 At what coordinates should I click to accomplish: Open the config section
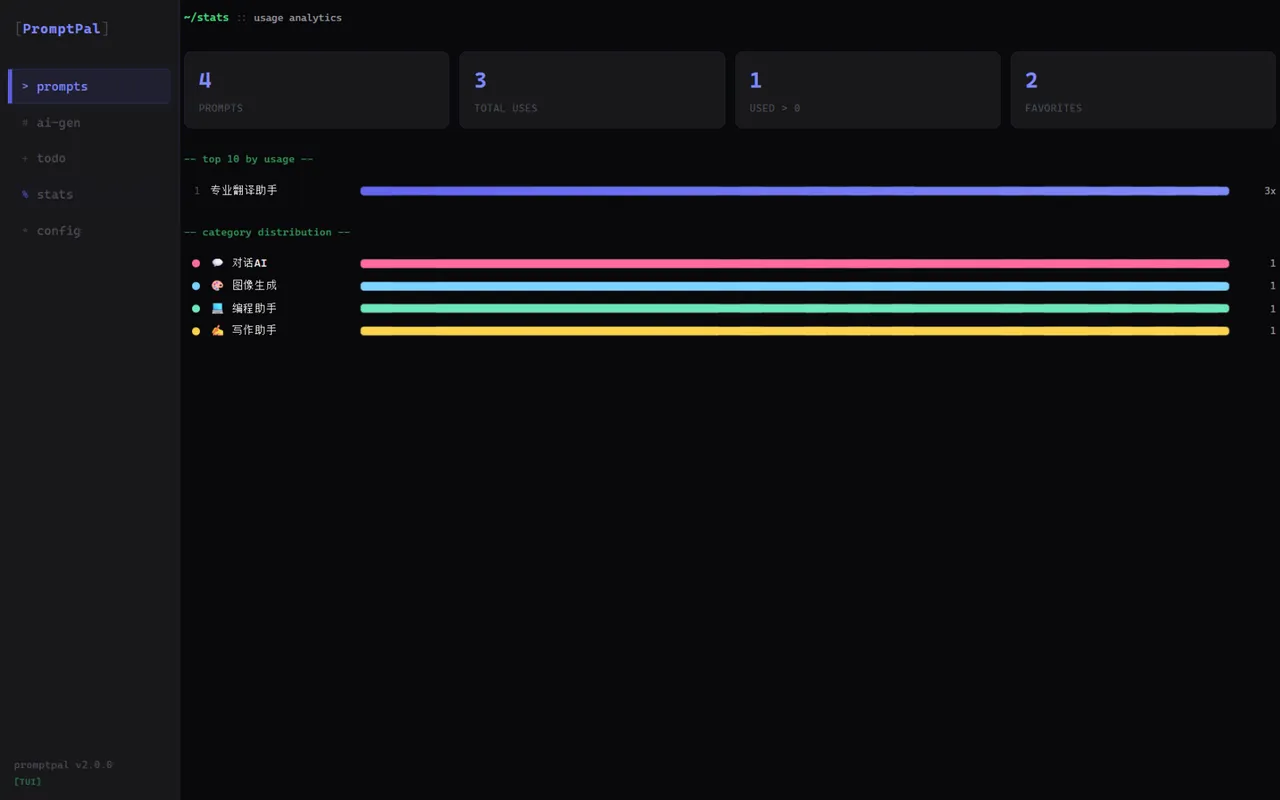pyautogui.click(x=89, y=230)
